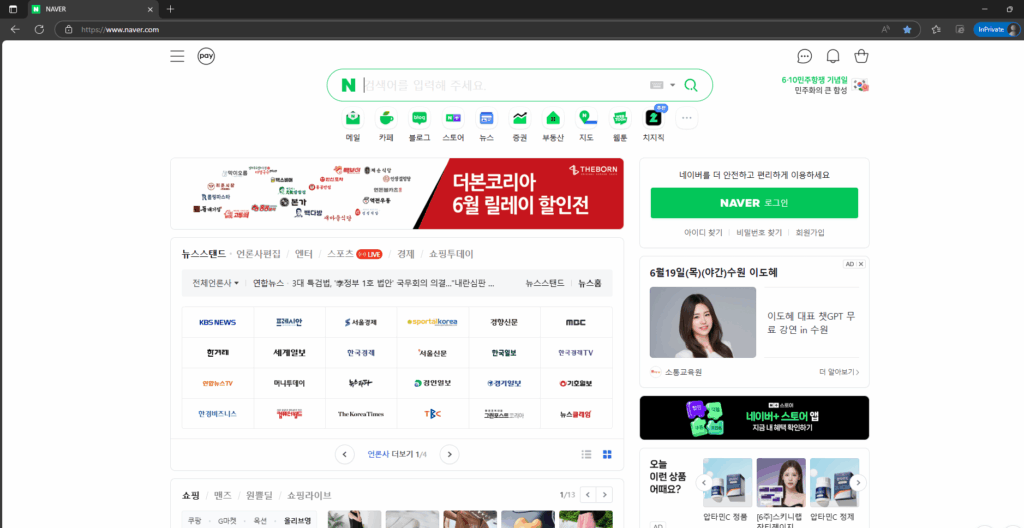Open the shopping cart icon
The image size is (1024, 528).
pyautogui.click(x=861, y=56)
